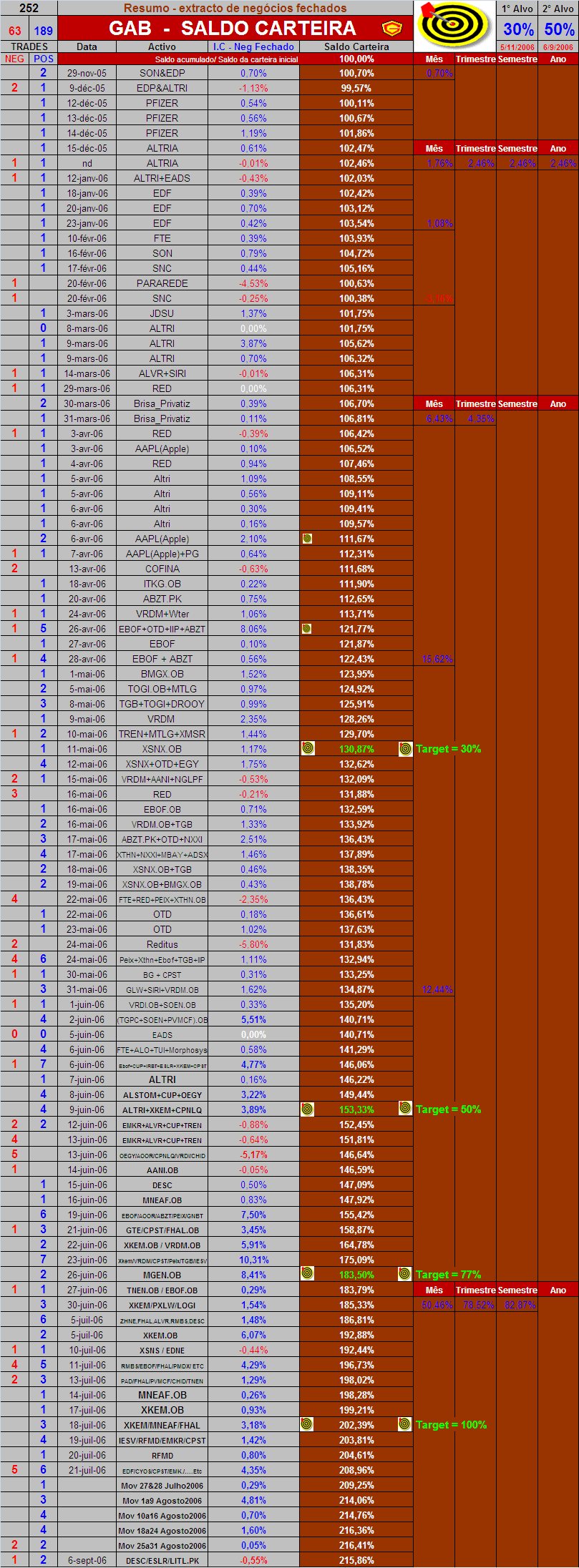Click the initial balance '100,00%' cell

pyautogui.click(x=356, y=59)
